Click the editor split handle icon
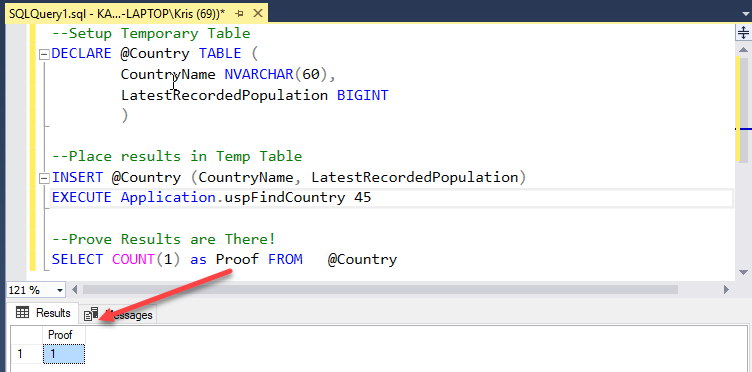This screenshot has width=752, height=372. 743,33
